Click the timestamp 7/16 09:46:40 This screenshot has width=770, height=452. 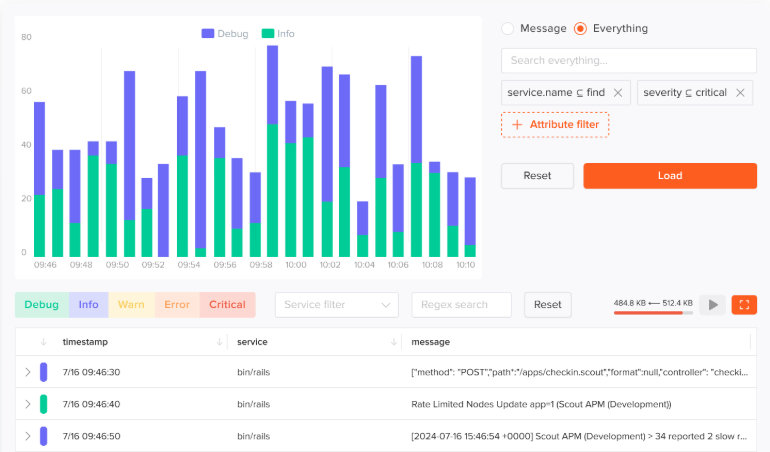[91, 404]
